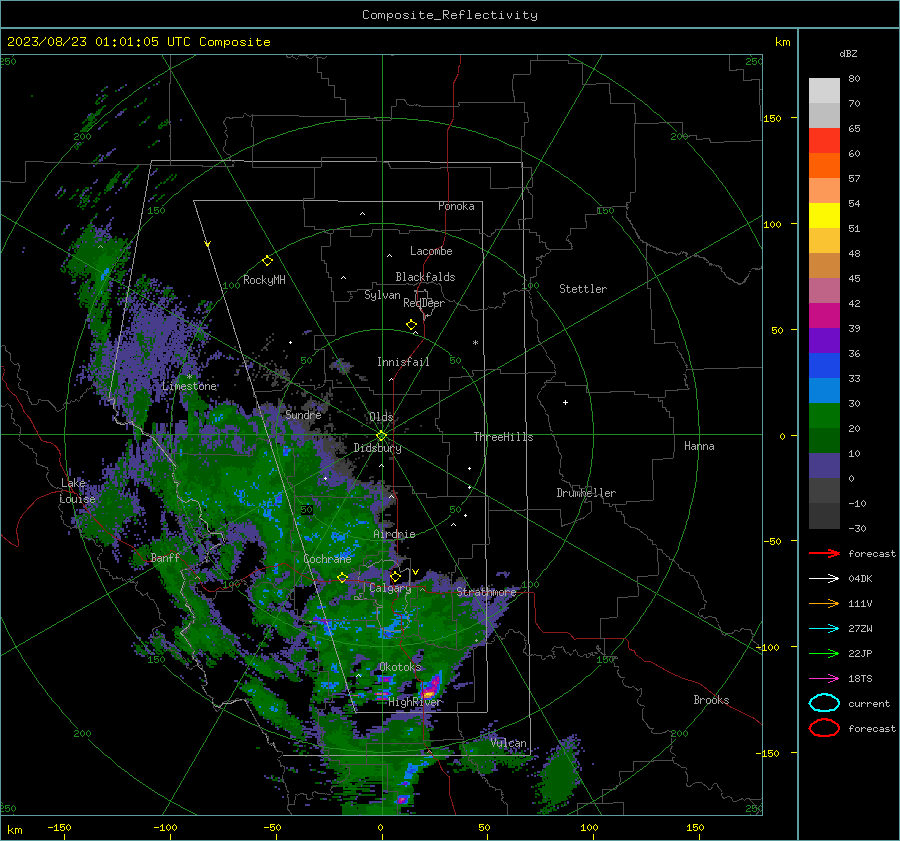
Task: Click the magenta 18TS arrow icon
Action: tap(824, 679)
